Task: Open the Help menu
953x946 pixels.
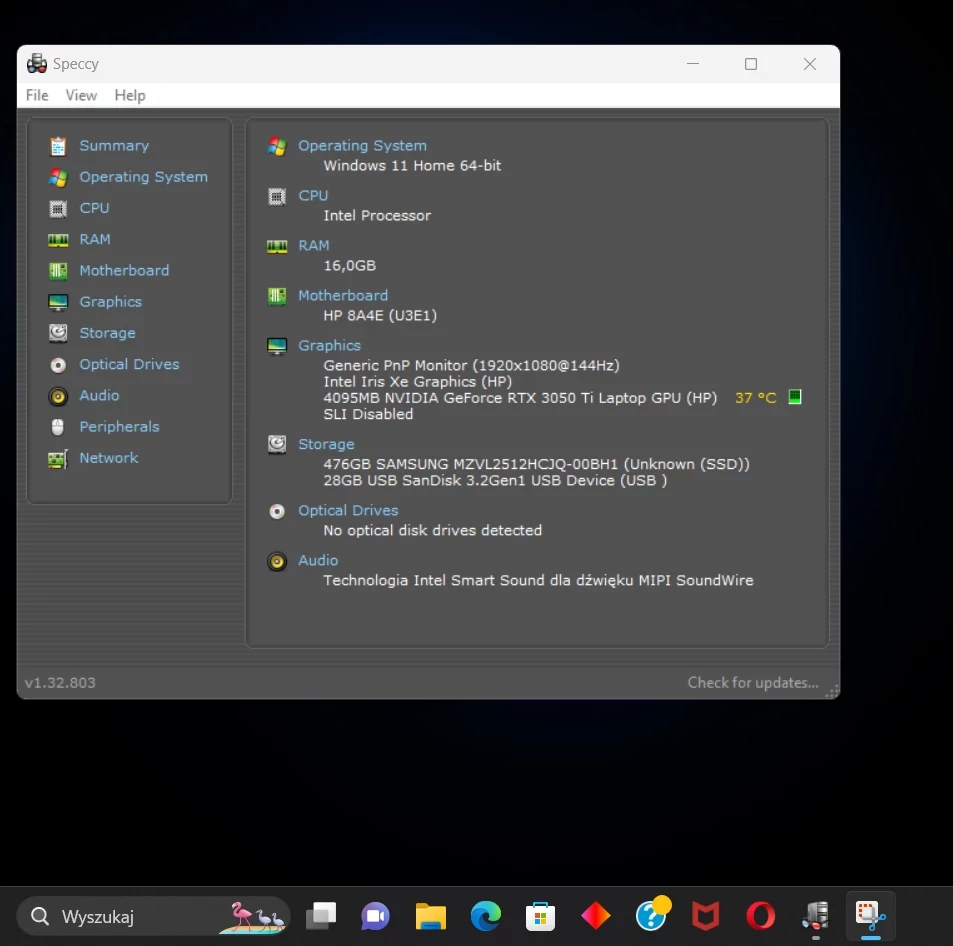Action: (130, 96)
